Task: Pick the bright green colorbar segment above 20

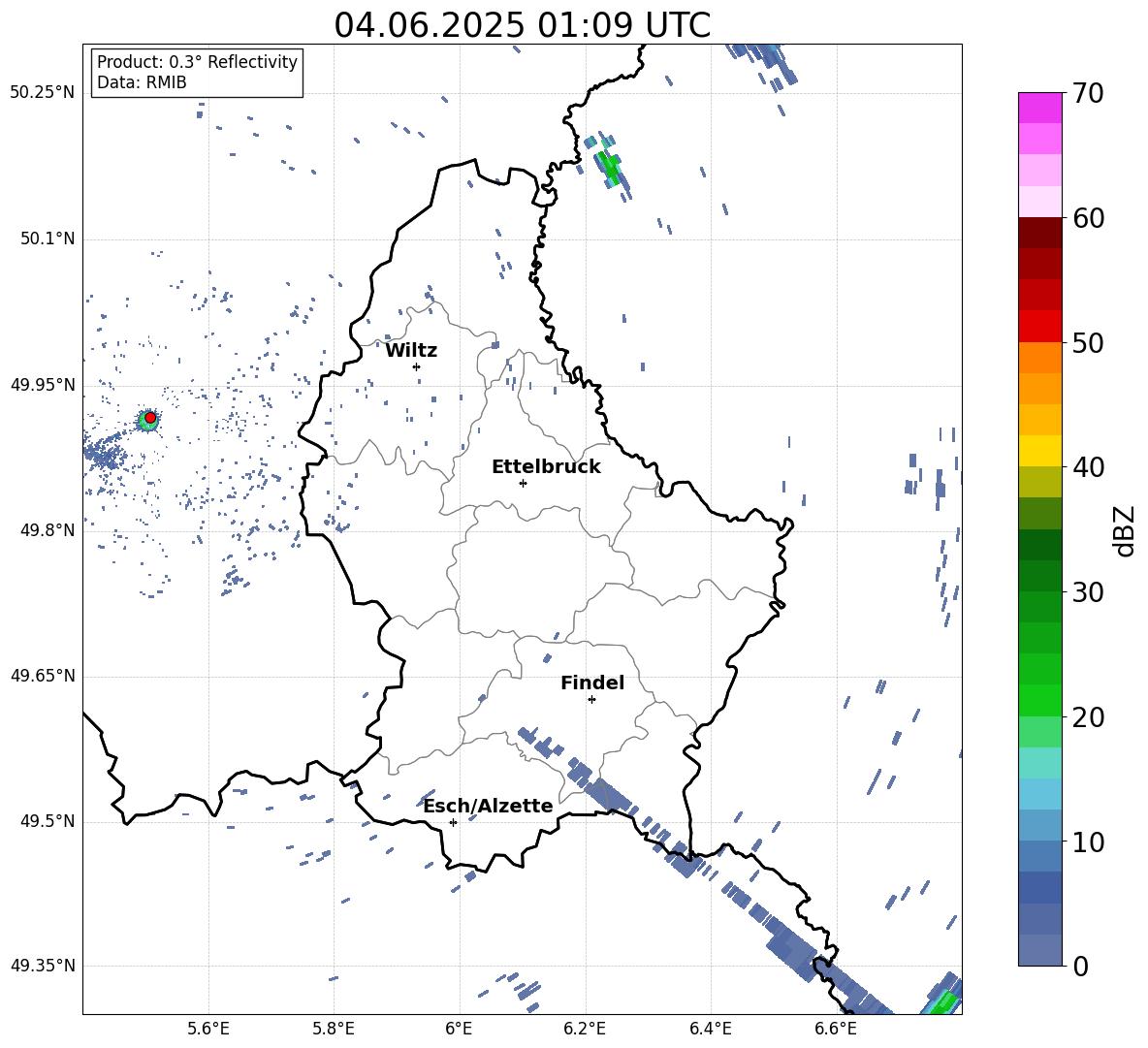Action: [x=1039, y=700]
